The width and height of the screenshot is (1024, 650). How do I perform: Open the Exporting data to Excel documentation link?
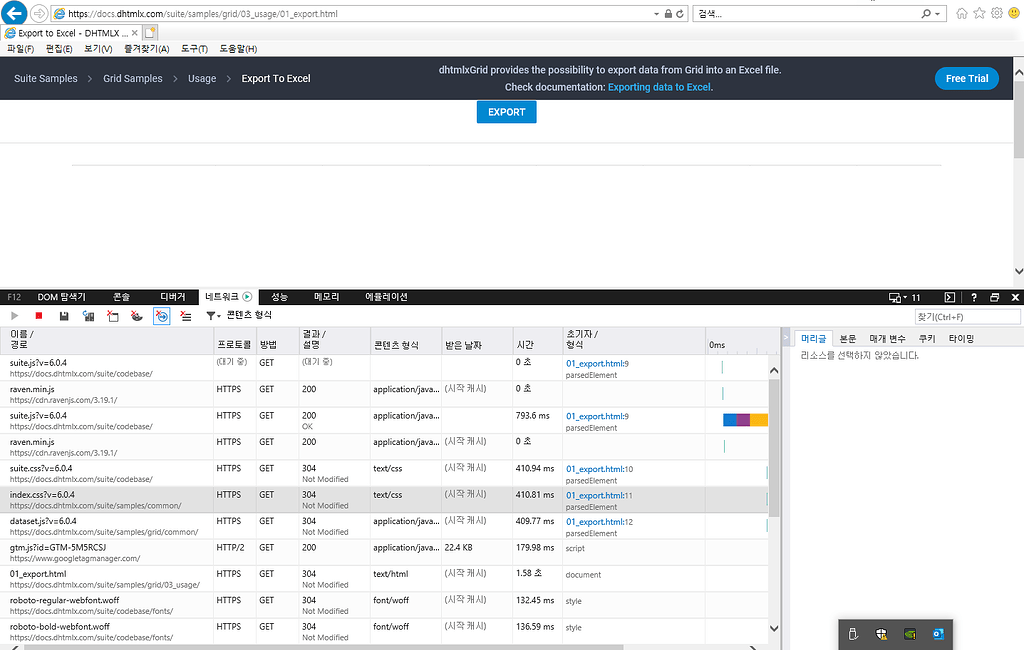[659, 87]
